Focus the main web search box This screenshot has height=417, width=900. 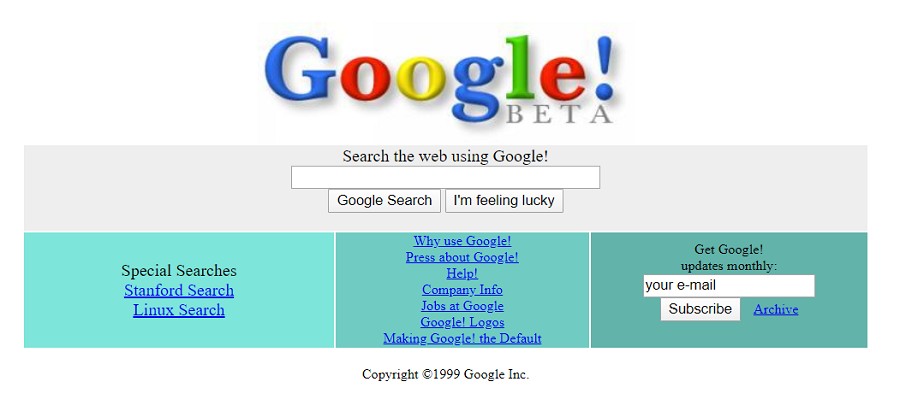coord(445,177)
